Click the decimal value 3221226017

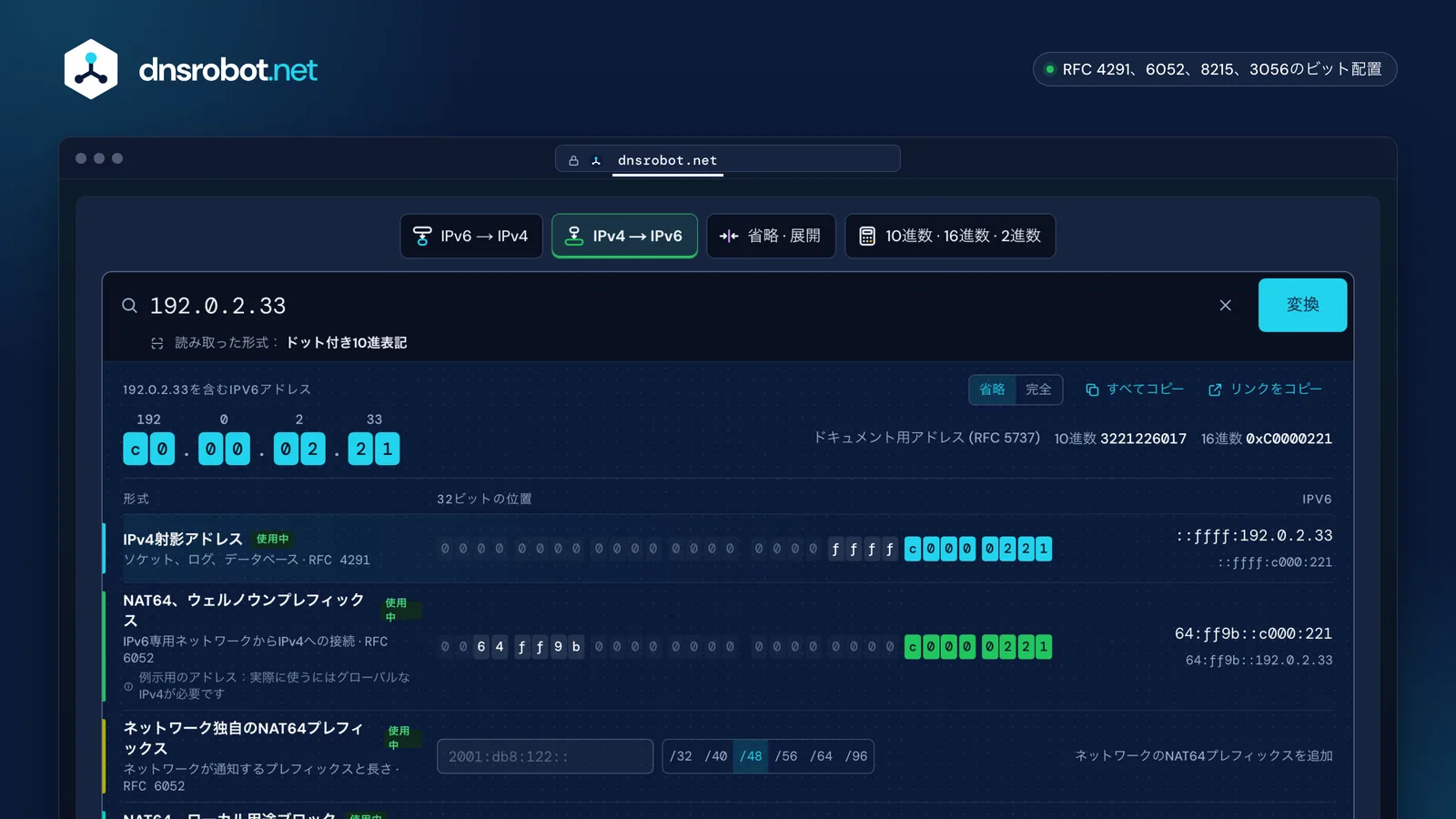click(1143, 439)
